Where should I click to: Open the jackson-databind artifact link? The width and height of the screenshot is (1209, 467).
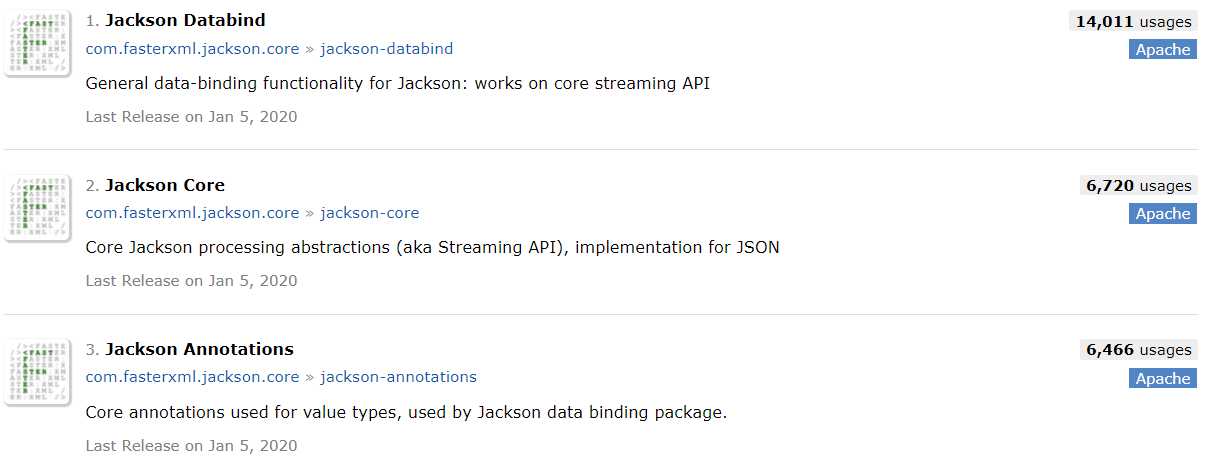pos(386,48)
